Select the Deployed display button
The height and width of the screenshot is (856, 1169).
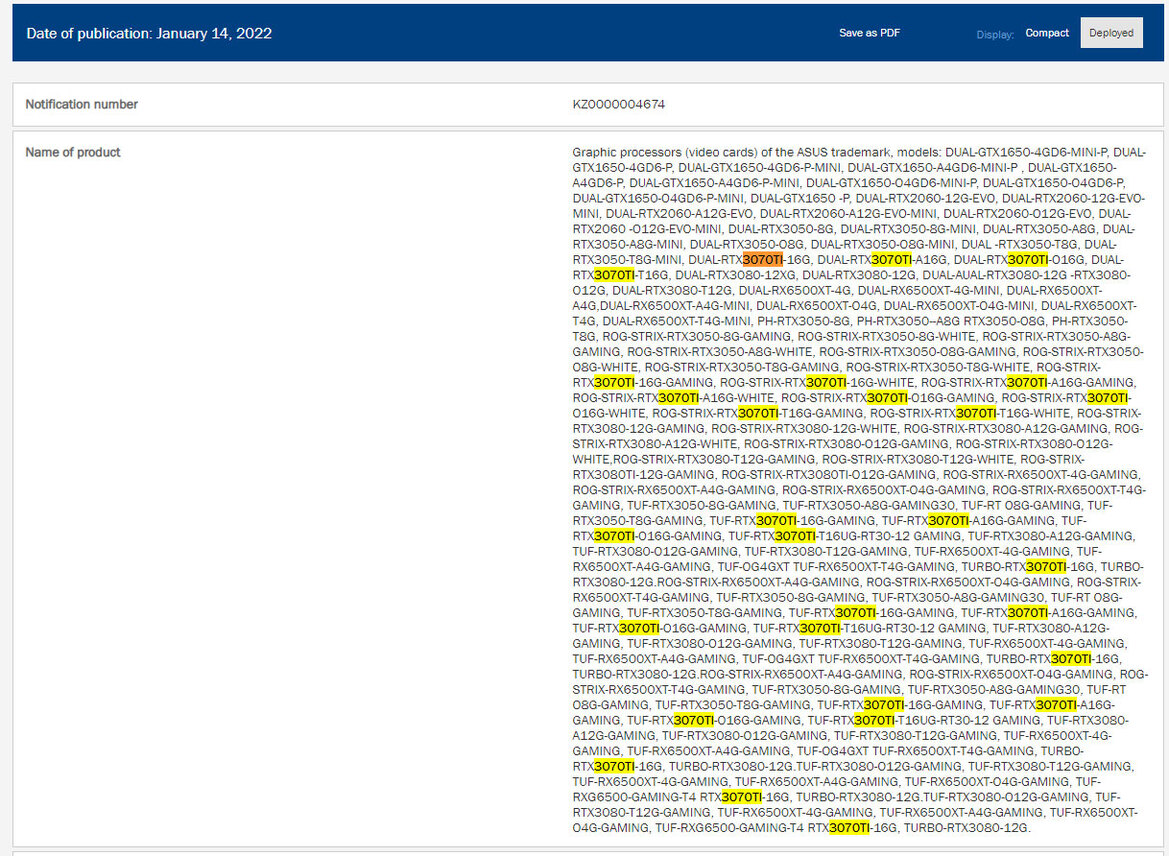[1111, 33]
